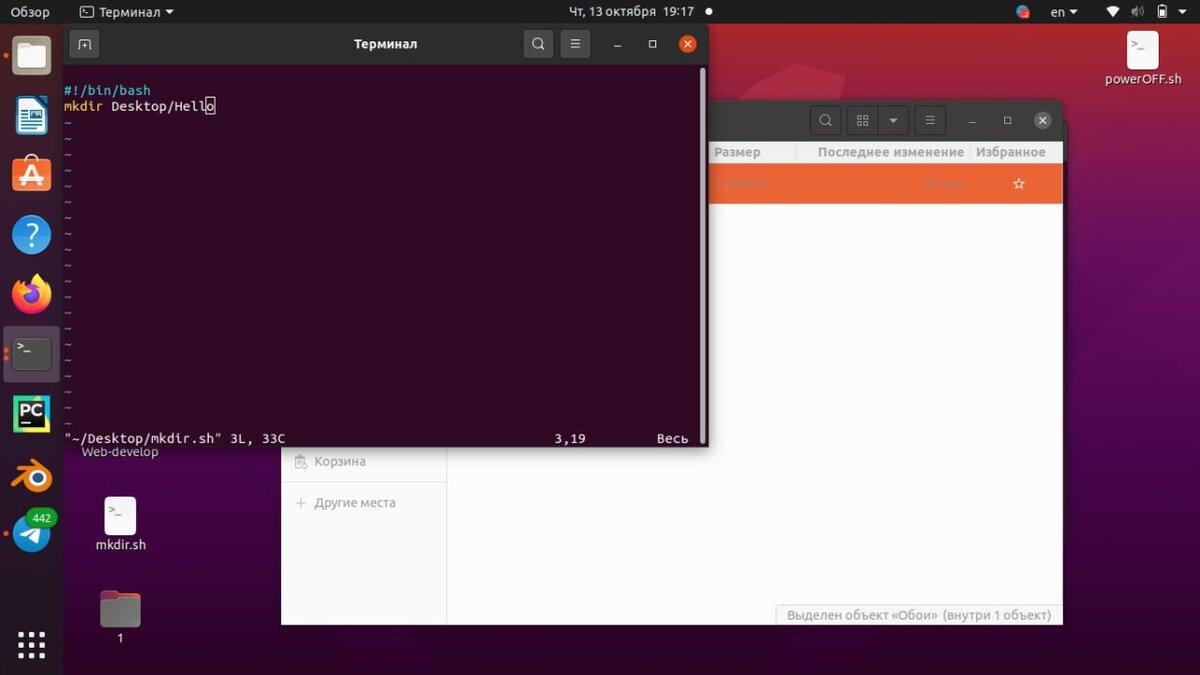The image size is (1200, 675).
Task: Click the #!/bin/bash line in vim
Action: 107,90
